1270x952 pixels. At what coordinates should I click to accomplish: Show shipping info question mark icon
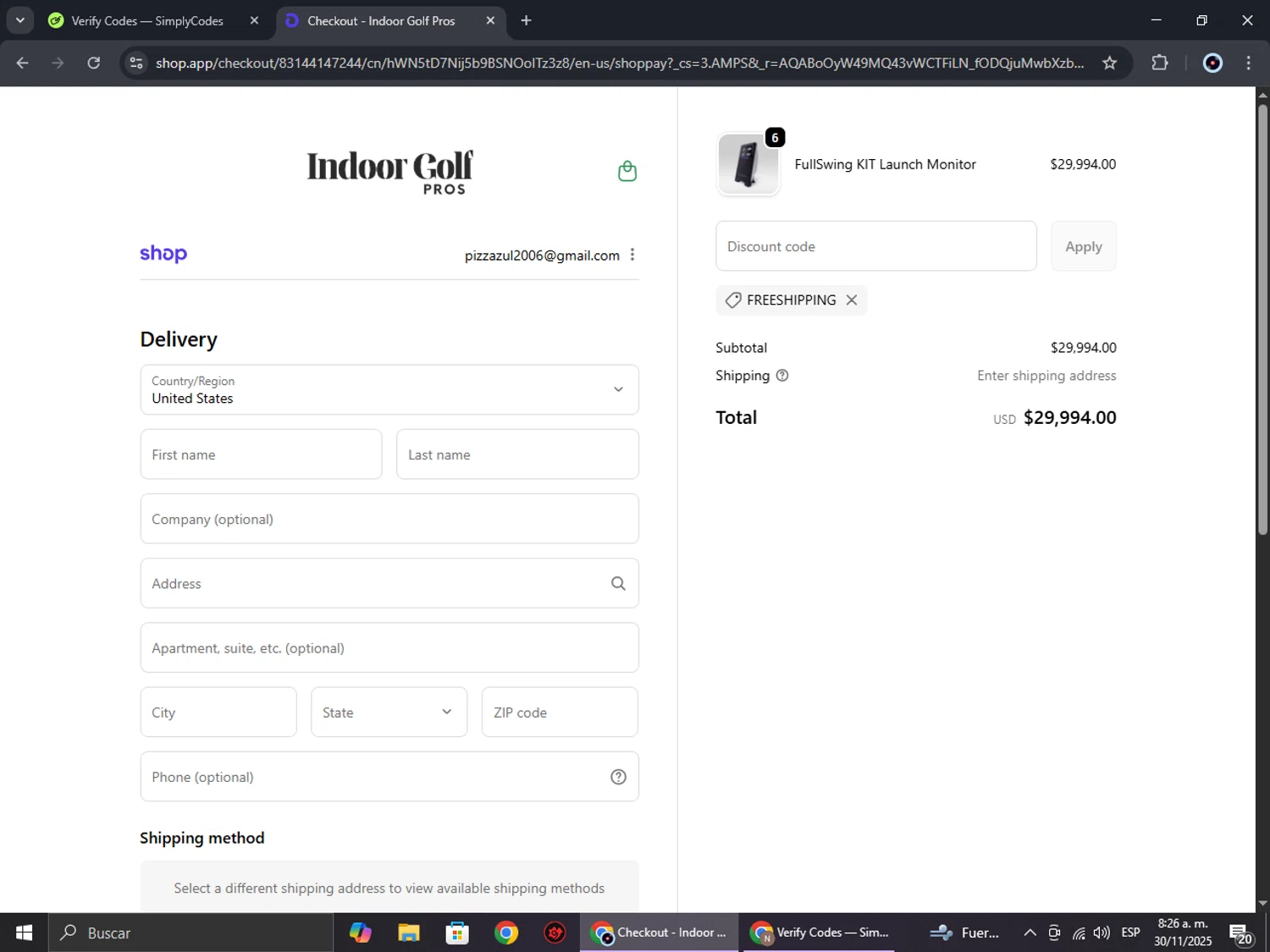coord(782,376)
